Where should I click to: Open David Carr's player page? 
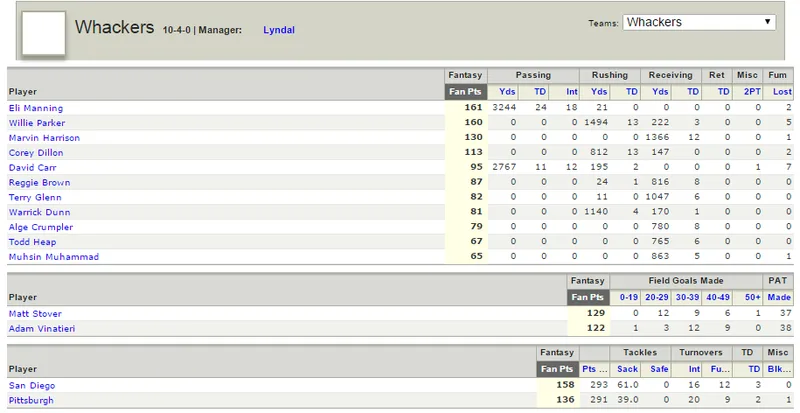(32, 167)
